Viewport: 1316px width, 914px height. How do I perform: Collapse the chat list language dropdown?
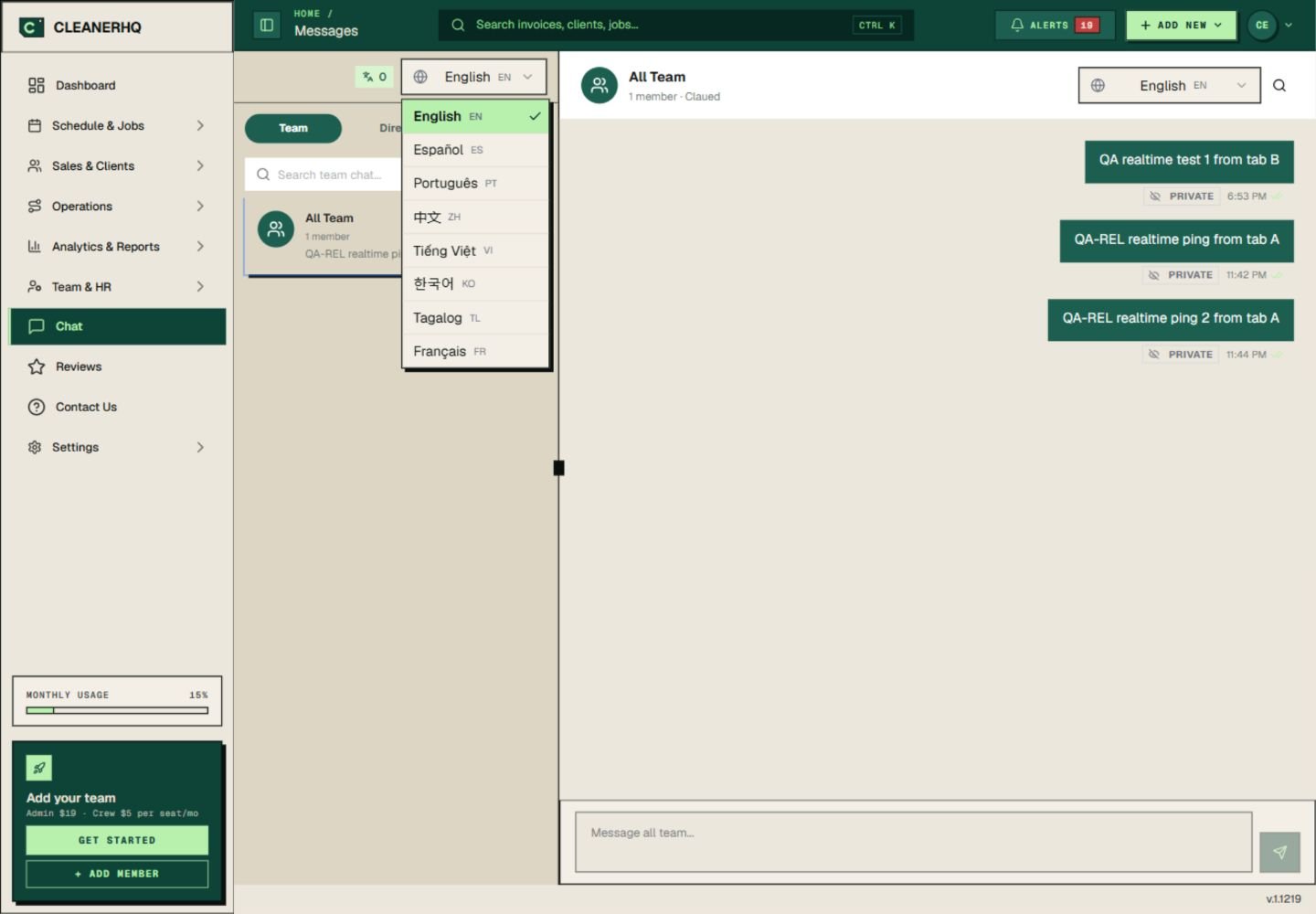click(473, 77)
